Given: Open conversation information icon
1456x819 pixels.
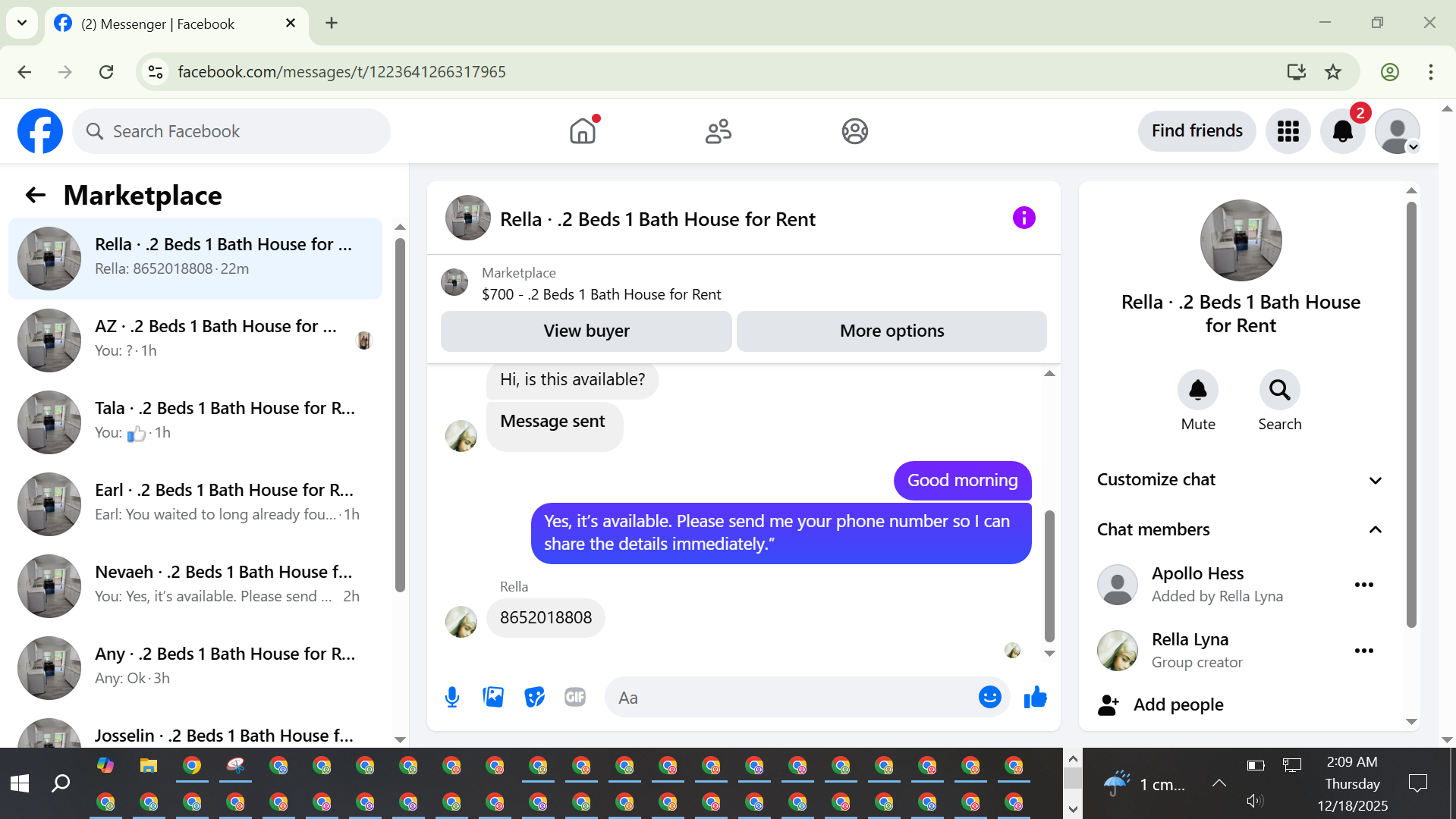Looking at the screenshot, I should 1024,218.
